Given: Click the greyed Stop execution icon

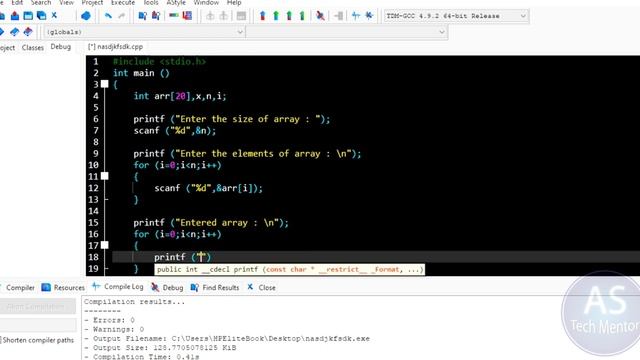Looking at the screenshot, I should [x=338, y=16].
